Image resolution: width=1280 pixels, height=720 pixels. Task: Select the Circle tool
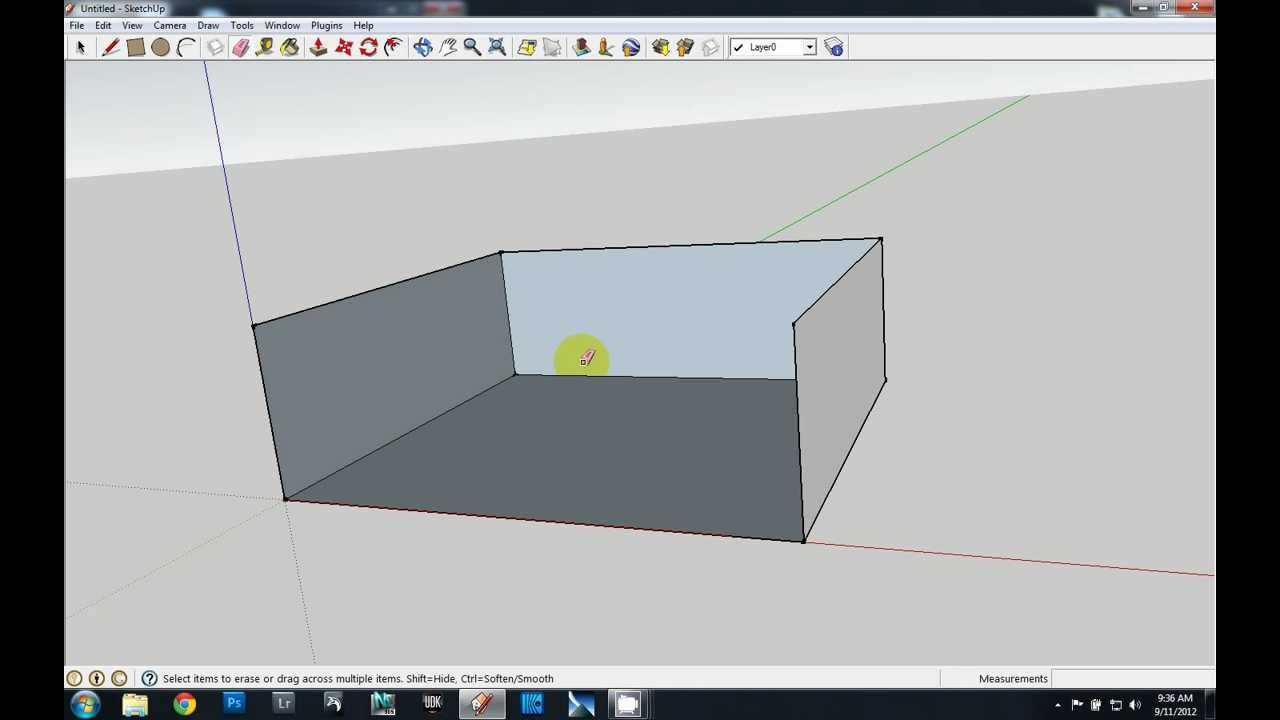160,47
